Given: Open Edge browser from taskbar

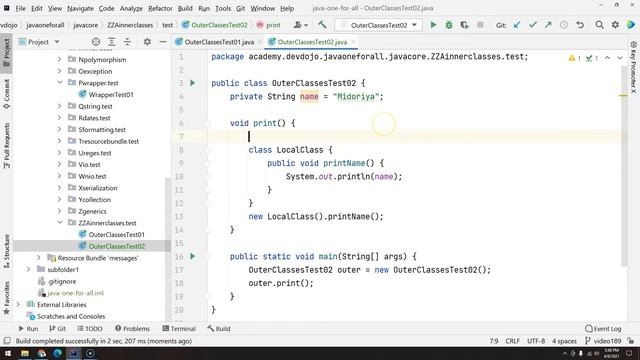Looking at the screenshot, I should [x=58, y=353].
